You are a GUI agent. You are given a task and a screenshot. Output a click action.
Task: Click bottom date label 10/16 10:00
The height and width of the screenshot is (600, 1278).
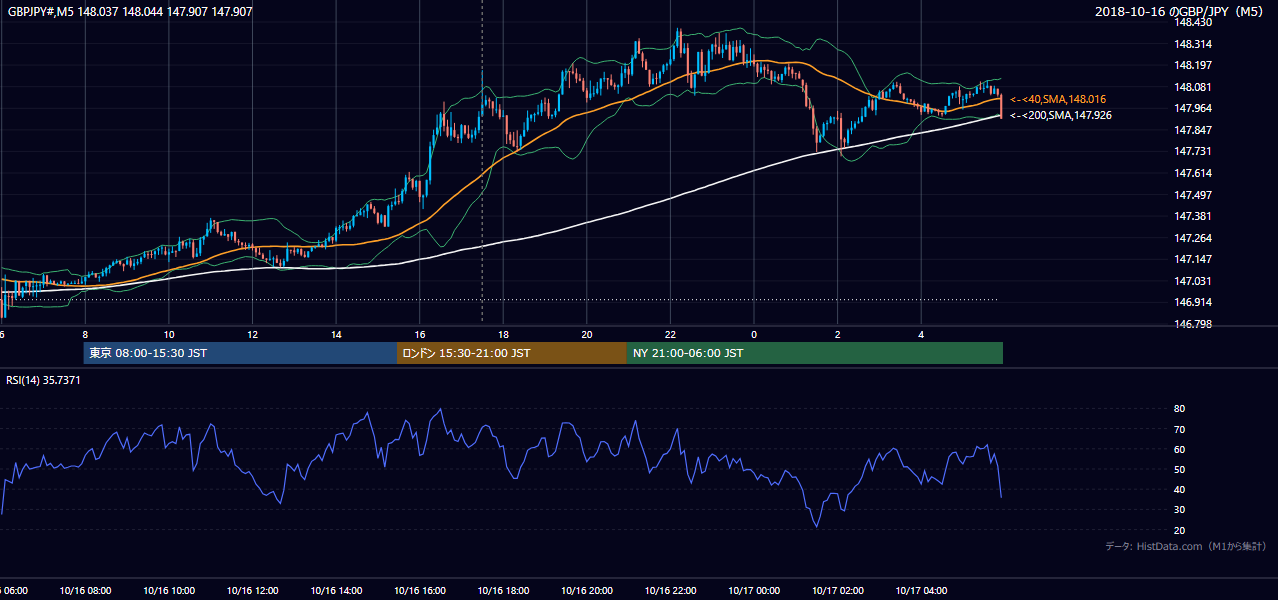[169, 591]
